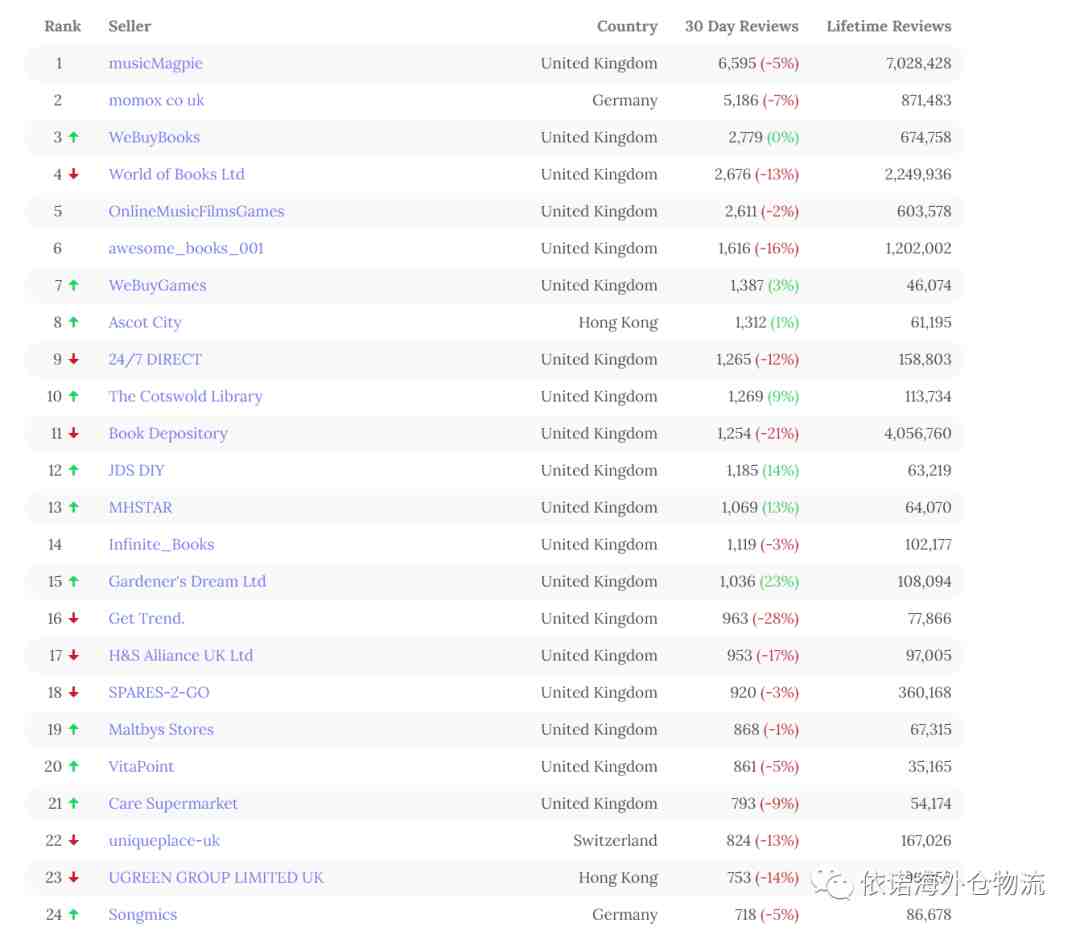Click the down arrow in the uniqueplace-uk row
The width and height of the screenshot is (1080, 931).
74,840
